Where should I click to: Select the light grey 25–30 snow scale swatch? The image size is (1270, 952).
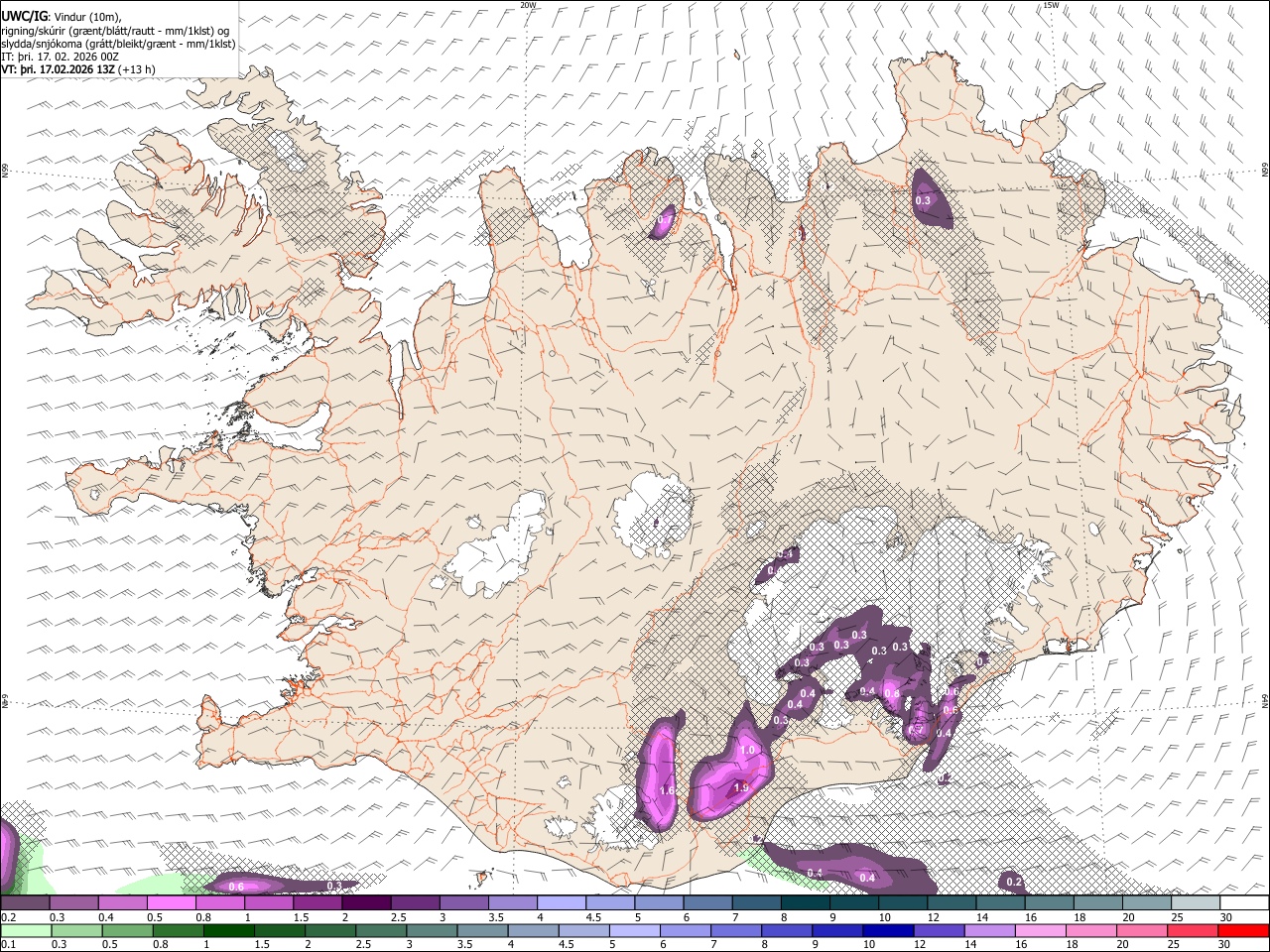coord(1196,903)
